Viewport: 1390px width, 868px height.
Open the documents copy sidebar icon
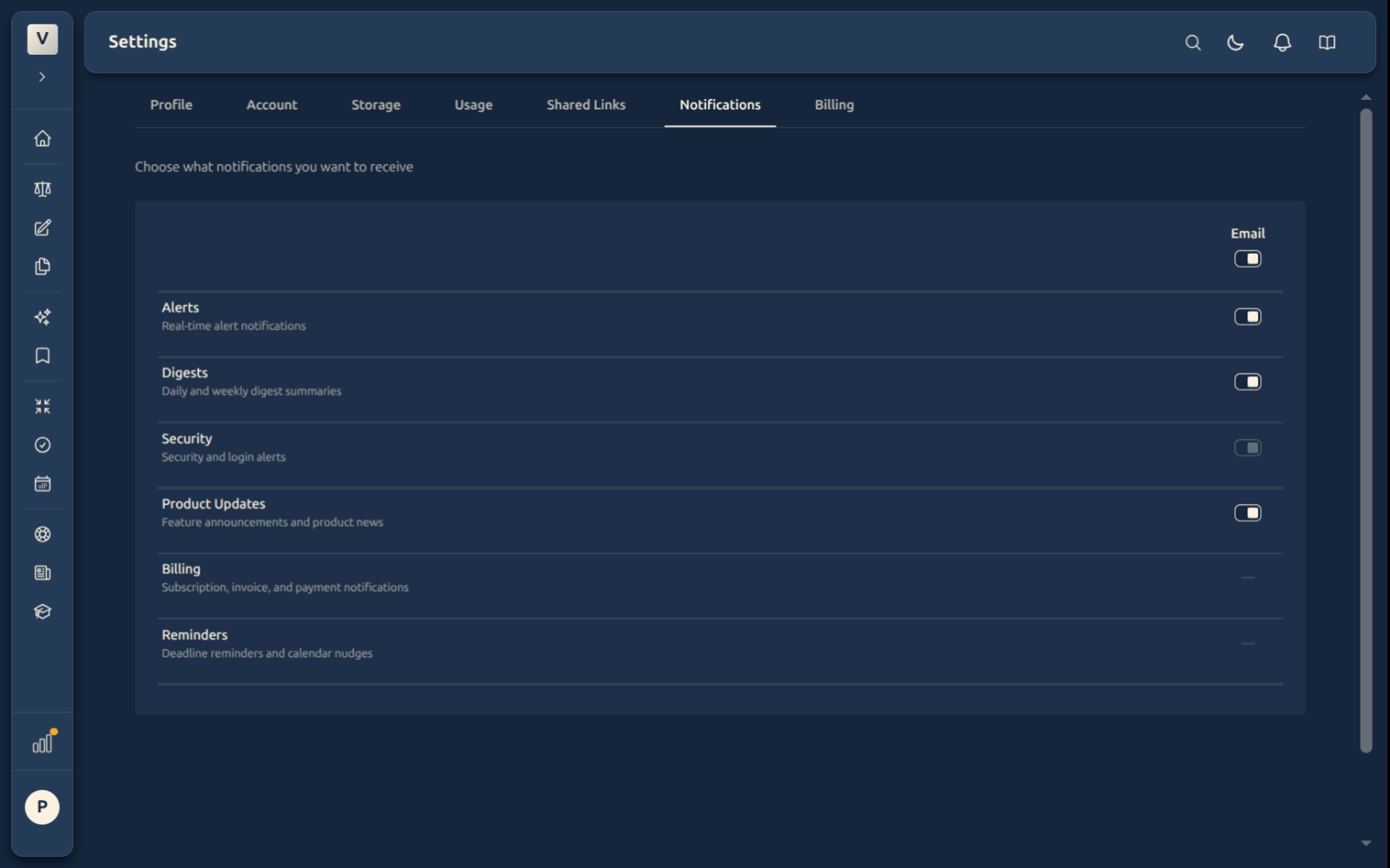tap(43, 267)
